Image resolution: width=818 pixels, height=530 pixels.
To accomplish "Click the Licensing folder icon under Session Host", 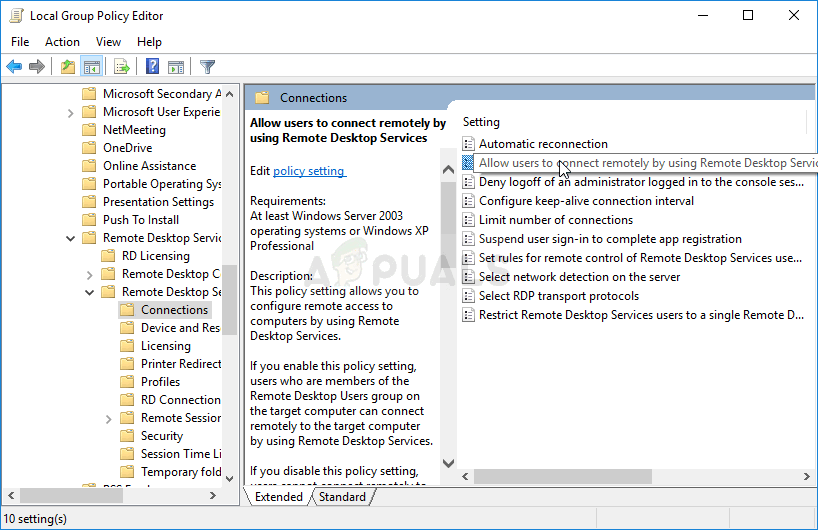I will 127,346.
